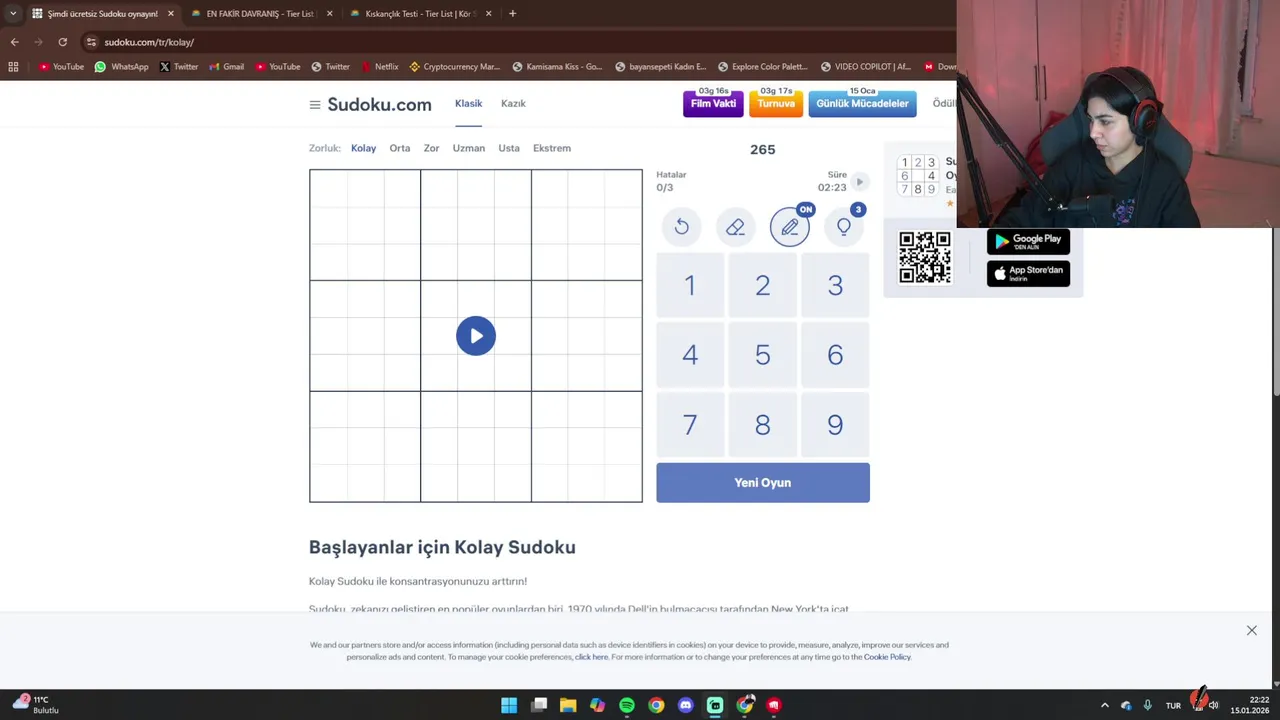This screenshot has height=720, width=1280.
Task: Click the Google Play download badge
Action: click(x=1028, y=241)
